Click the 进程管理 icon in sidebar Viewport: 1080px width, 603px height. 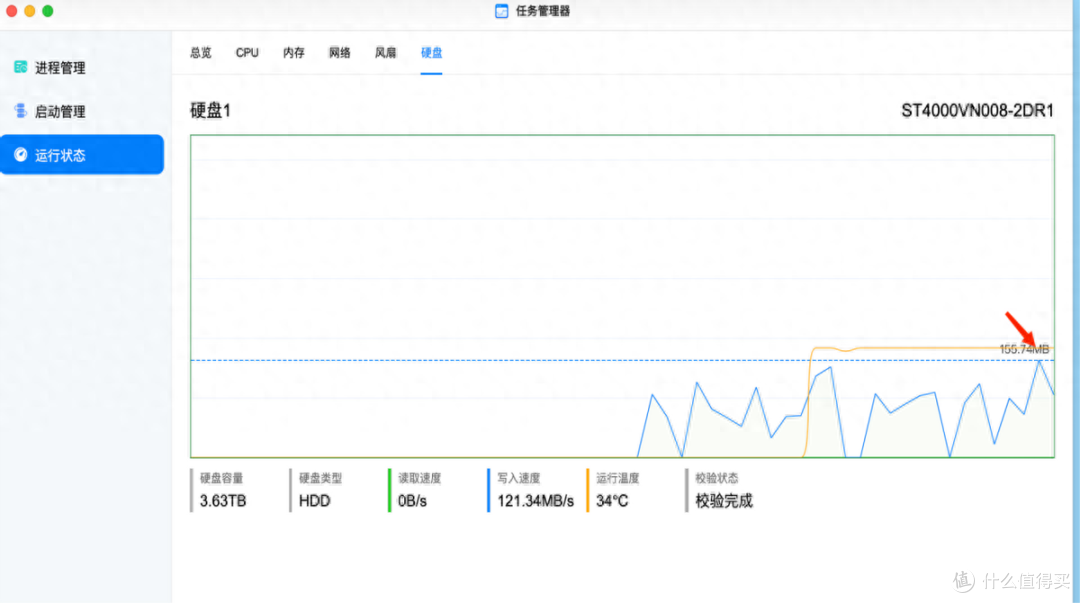point(21,67)
